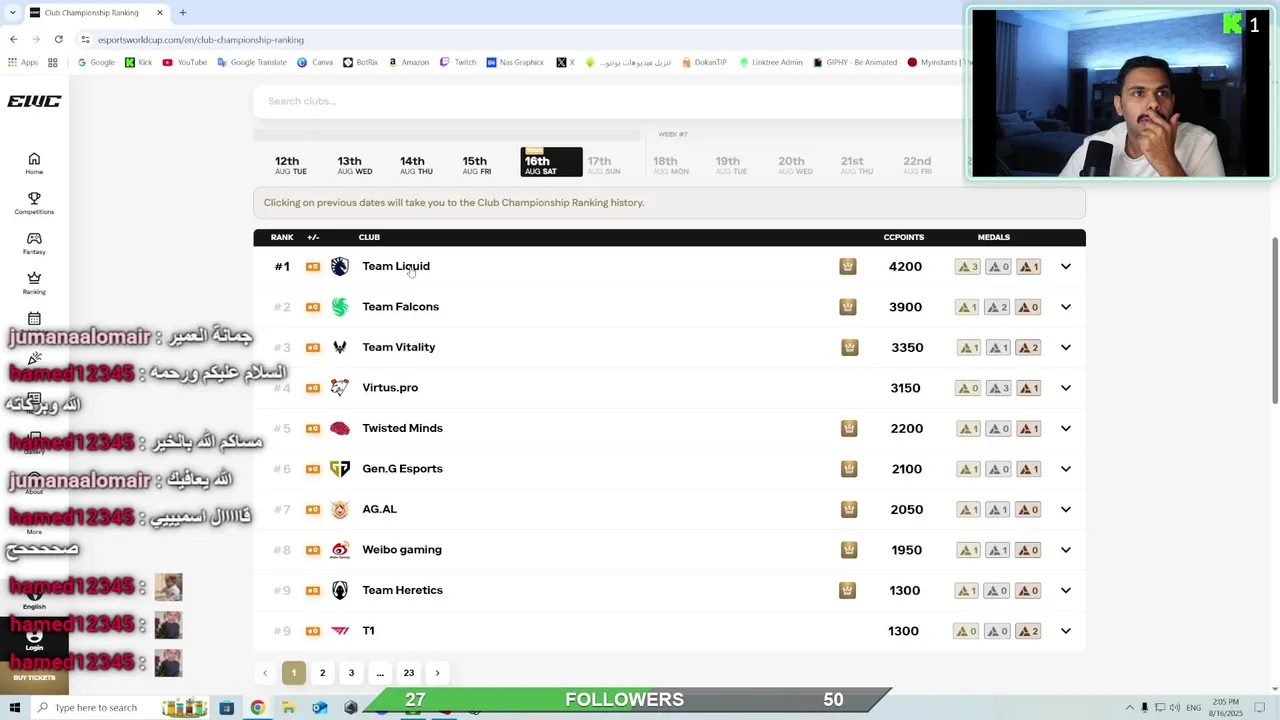
Task: Select 16th Aug Sat date tab
Action: [551, 163]
